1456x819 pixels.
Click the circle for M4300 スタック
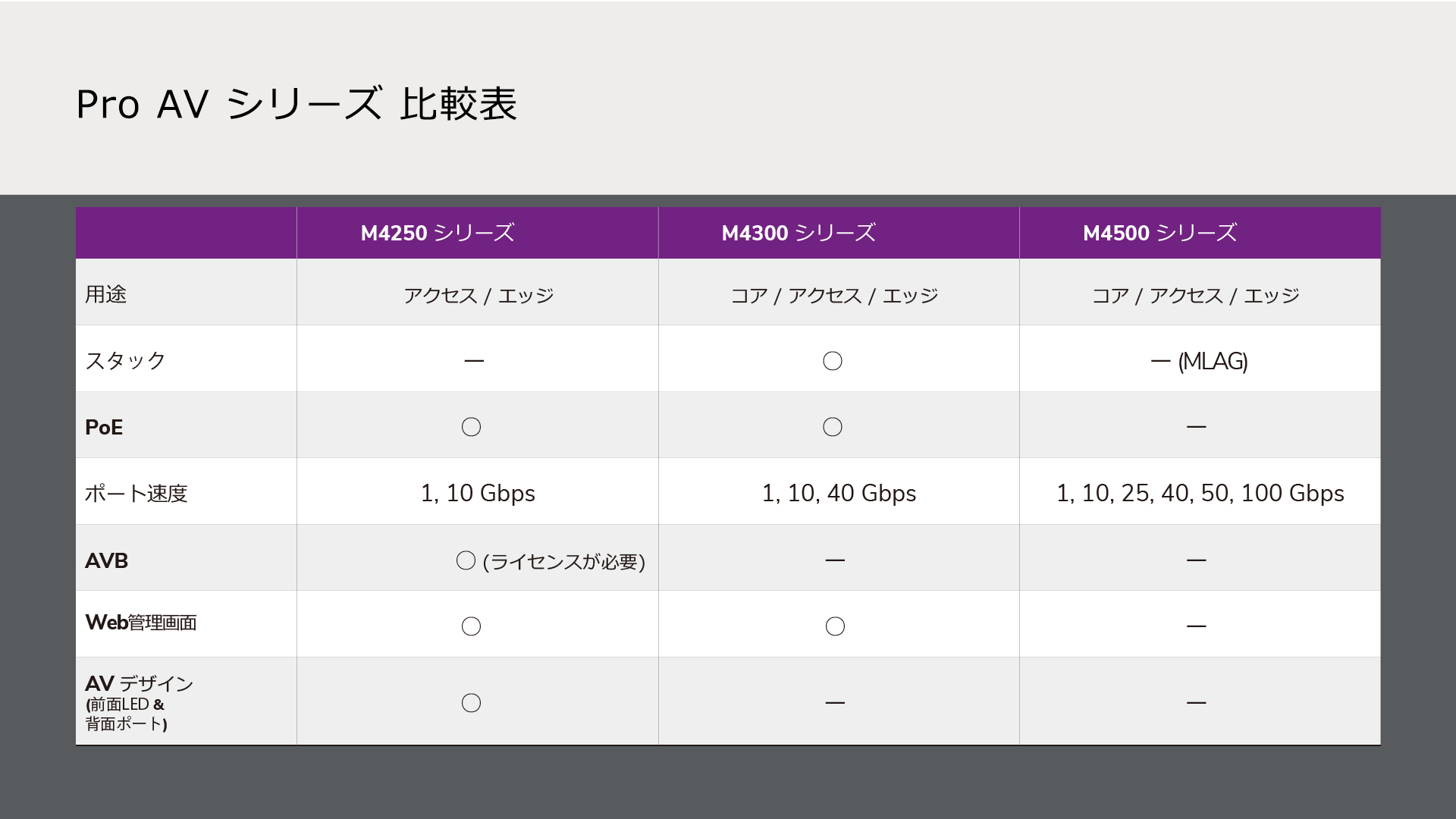coord(833,361)
